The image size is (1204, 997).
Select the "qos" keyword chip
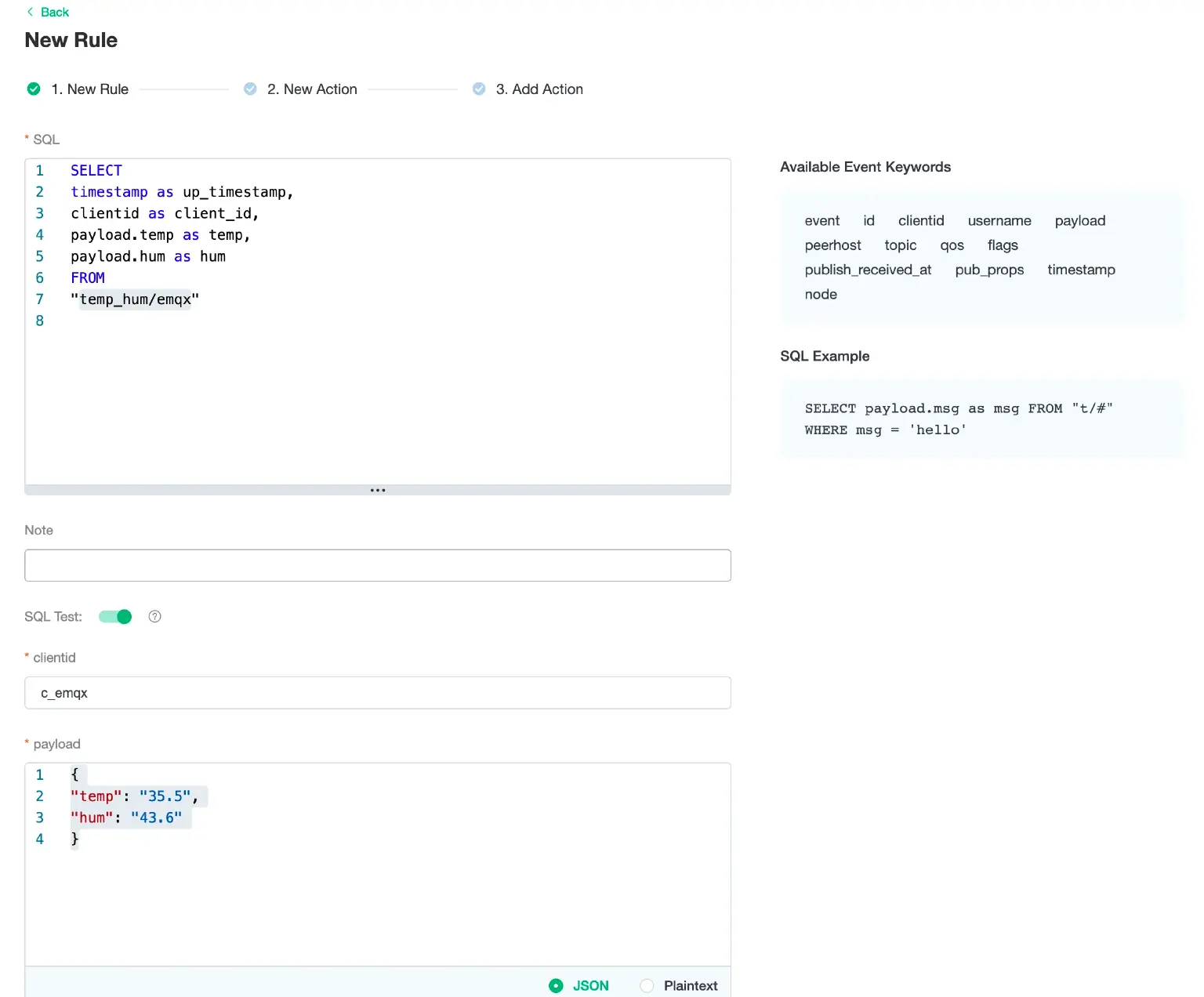click(952, 245)
